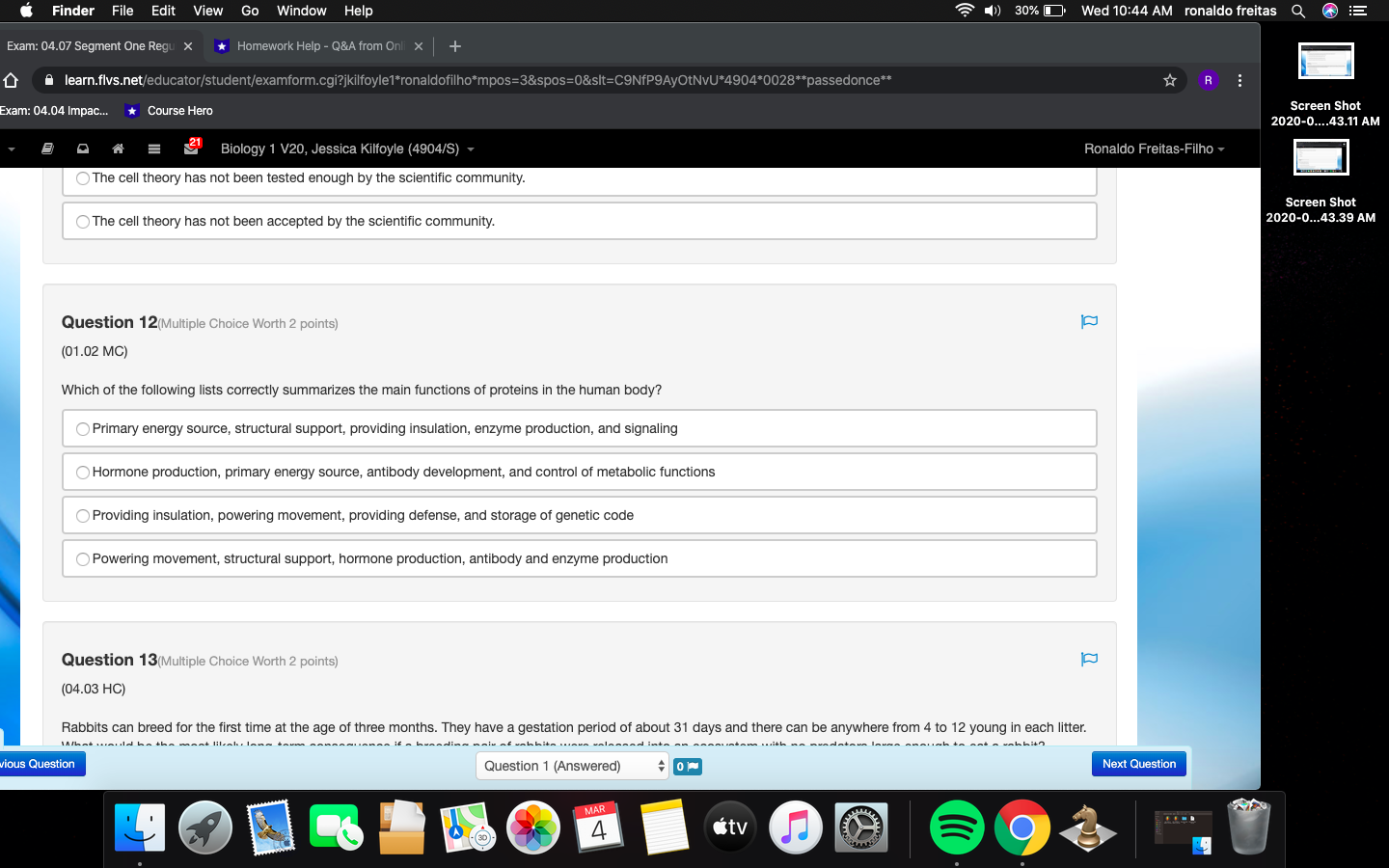1389x868 pixels.
Task: Open the Window menu in menu bar
Action: (x=301, y=11)
